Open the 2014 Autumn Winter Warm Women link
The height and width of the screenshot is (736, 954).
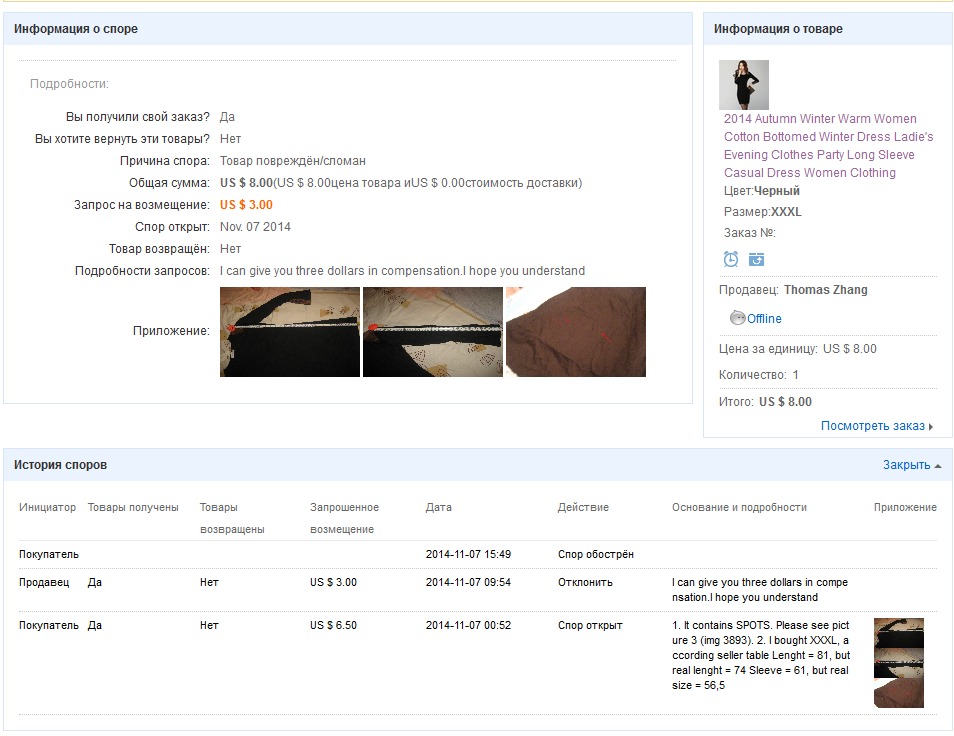828,145
